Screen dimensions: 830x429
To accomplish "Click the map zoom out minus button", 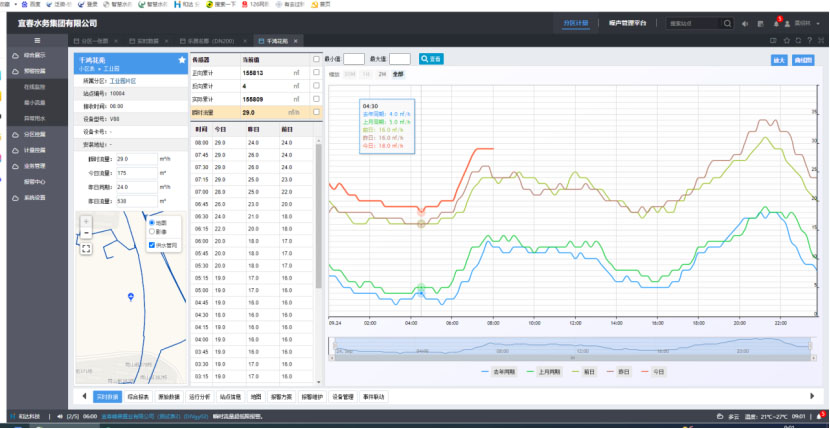I will coord(87,233).
